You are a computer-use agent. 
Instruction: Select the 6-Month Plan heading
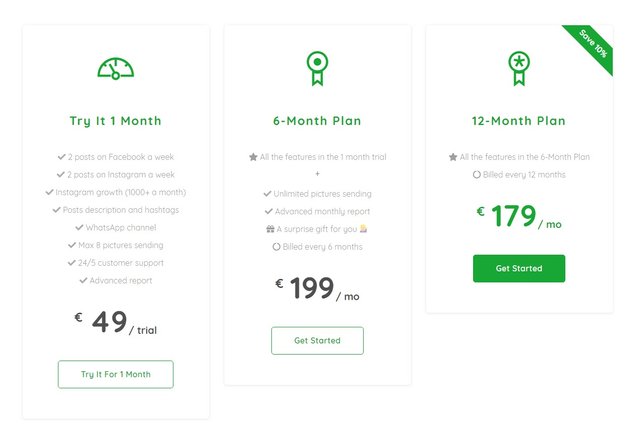coord(317,121)
